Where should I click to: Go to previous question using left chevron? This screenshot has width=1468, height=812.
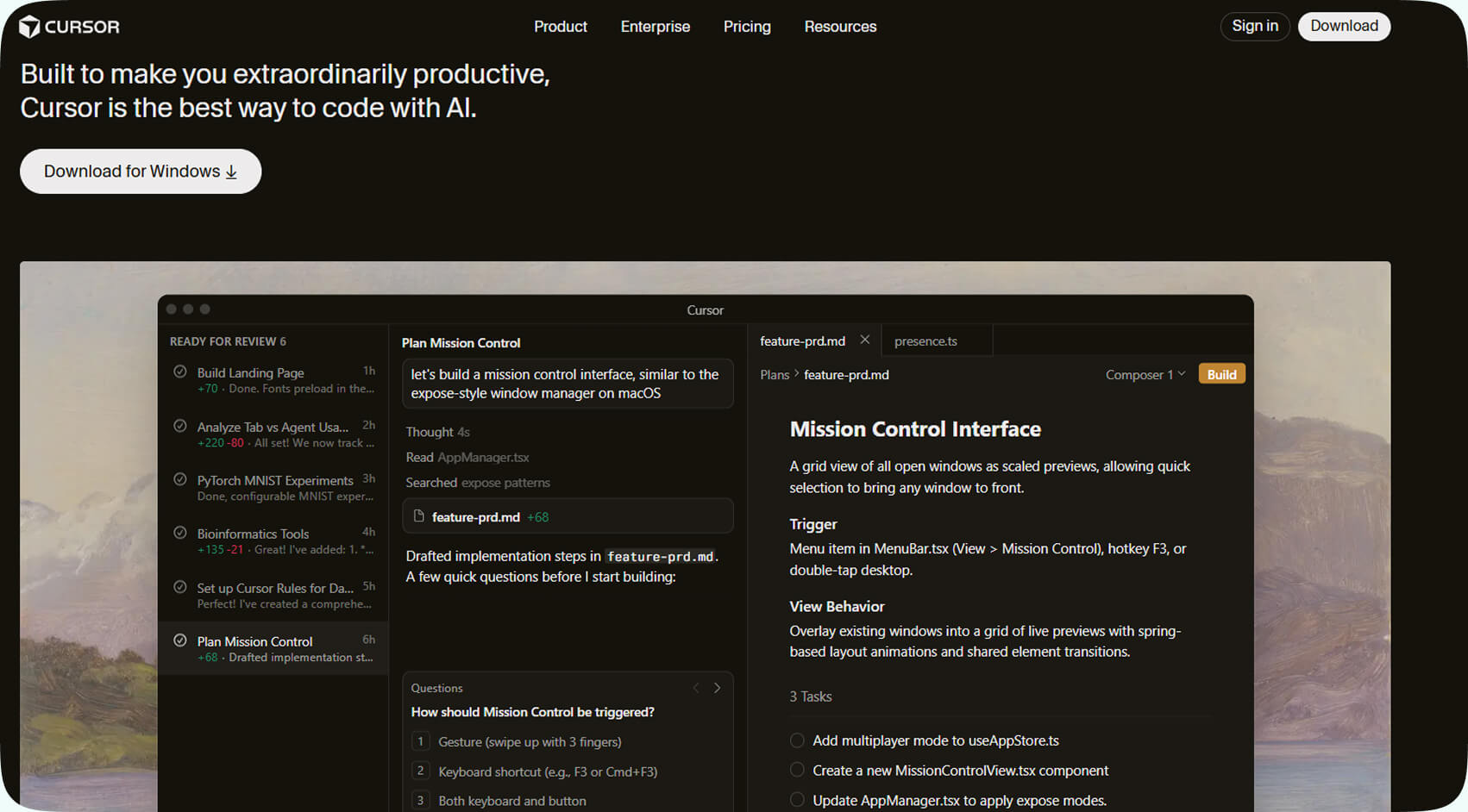pos(696,688)
